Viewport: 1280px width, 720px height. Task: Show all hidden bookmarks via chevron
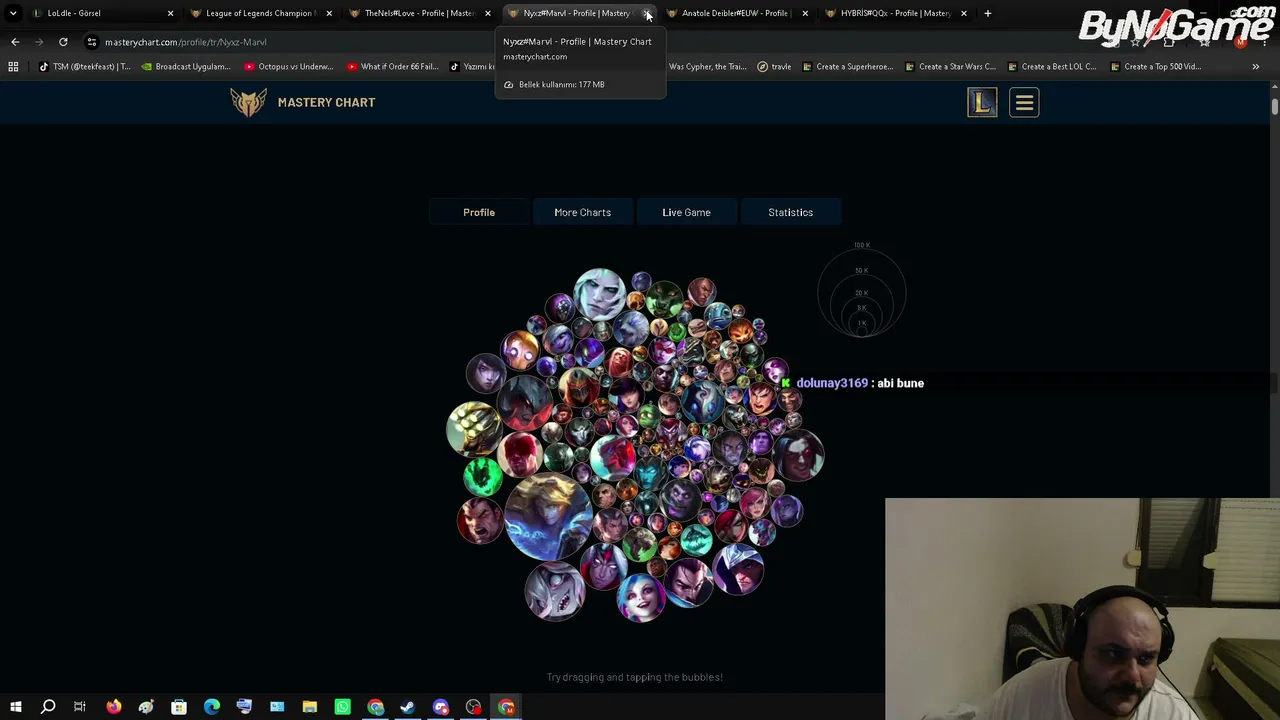(x=1255, y=67)
